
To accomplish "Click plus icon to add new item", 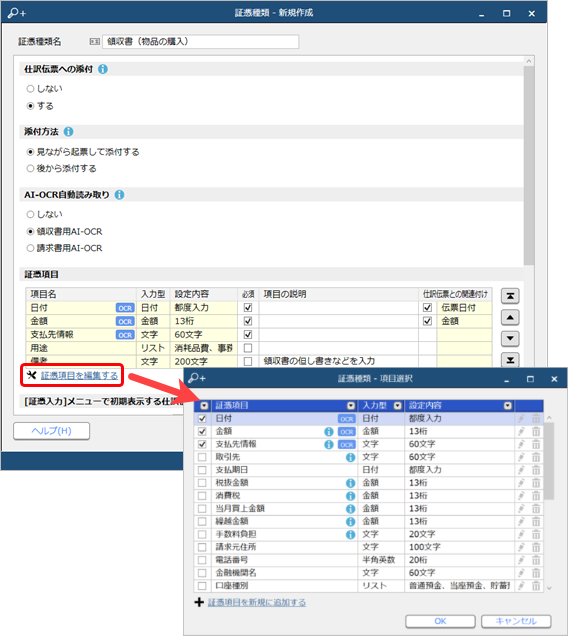I will [199, 602].
